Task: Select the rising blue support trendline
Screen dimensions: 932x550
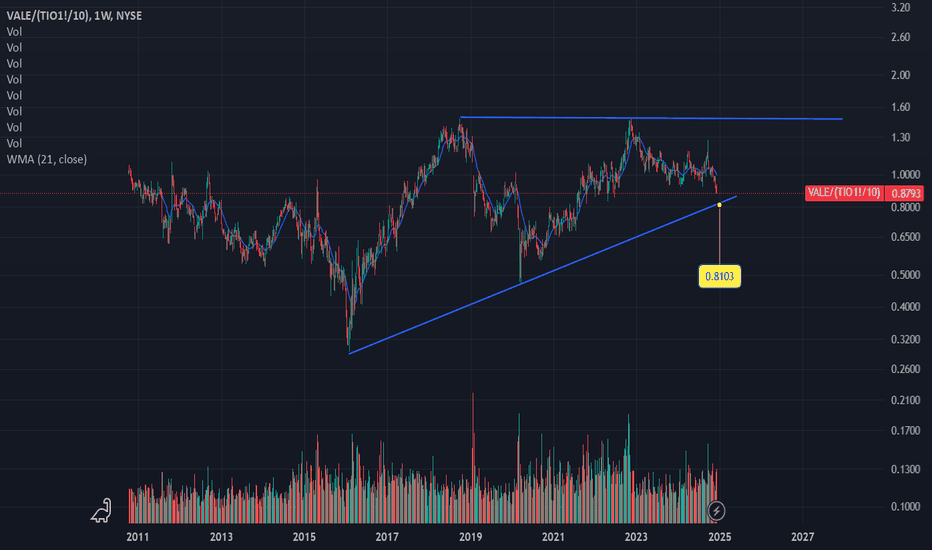Action: (542, 275)
